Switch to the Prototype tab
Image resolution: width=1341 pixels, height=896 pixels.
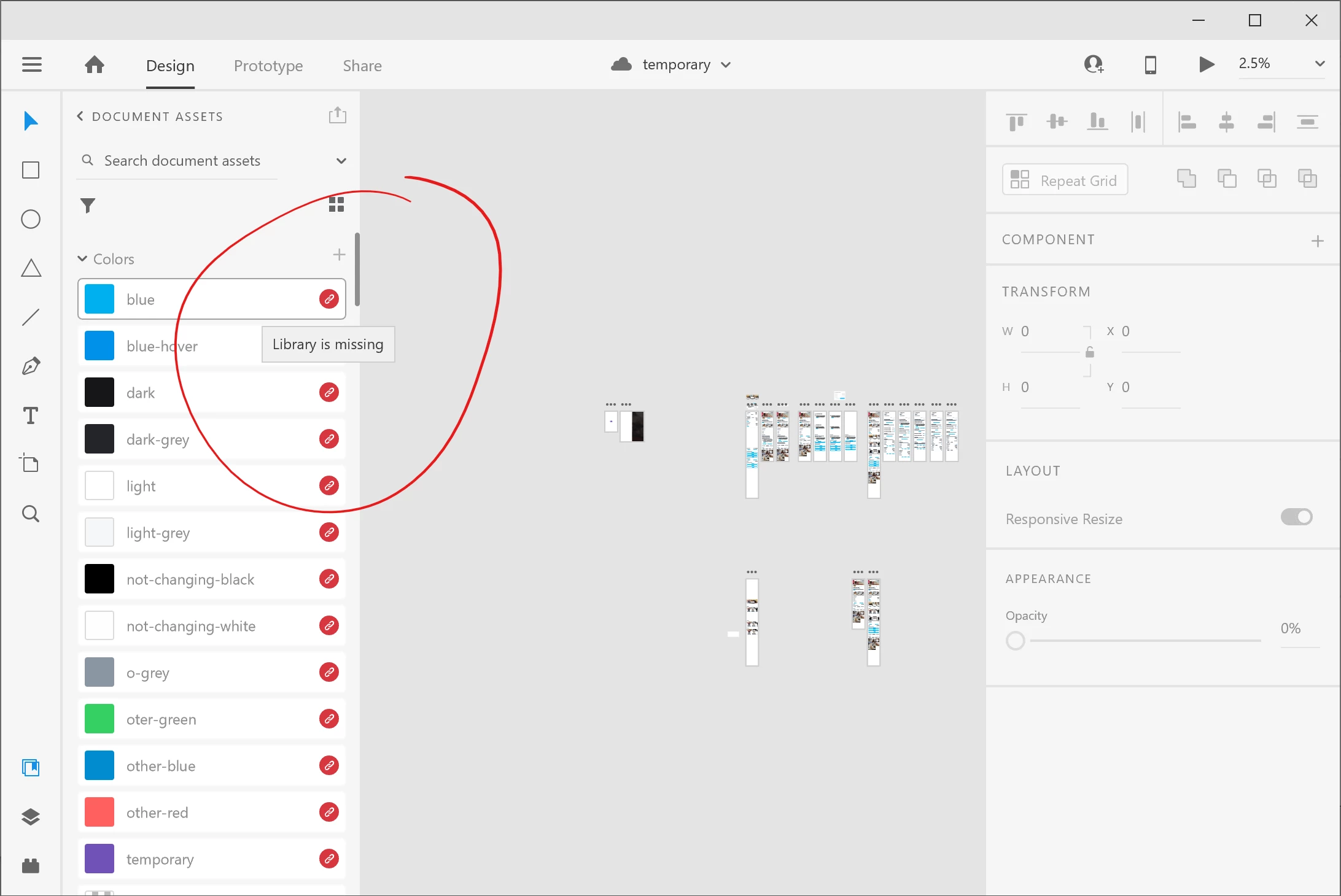(268, 66)
